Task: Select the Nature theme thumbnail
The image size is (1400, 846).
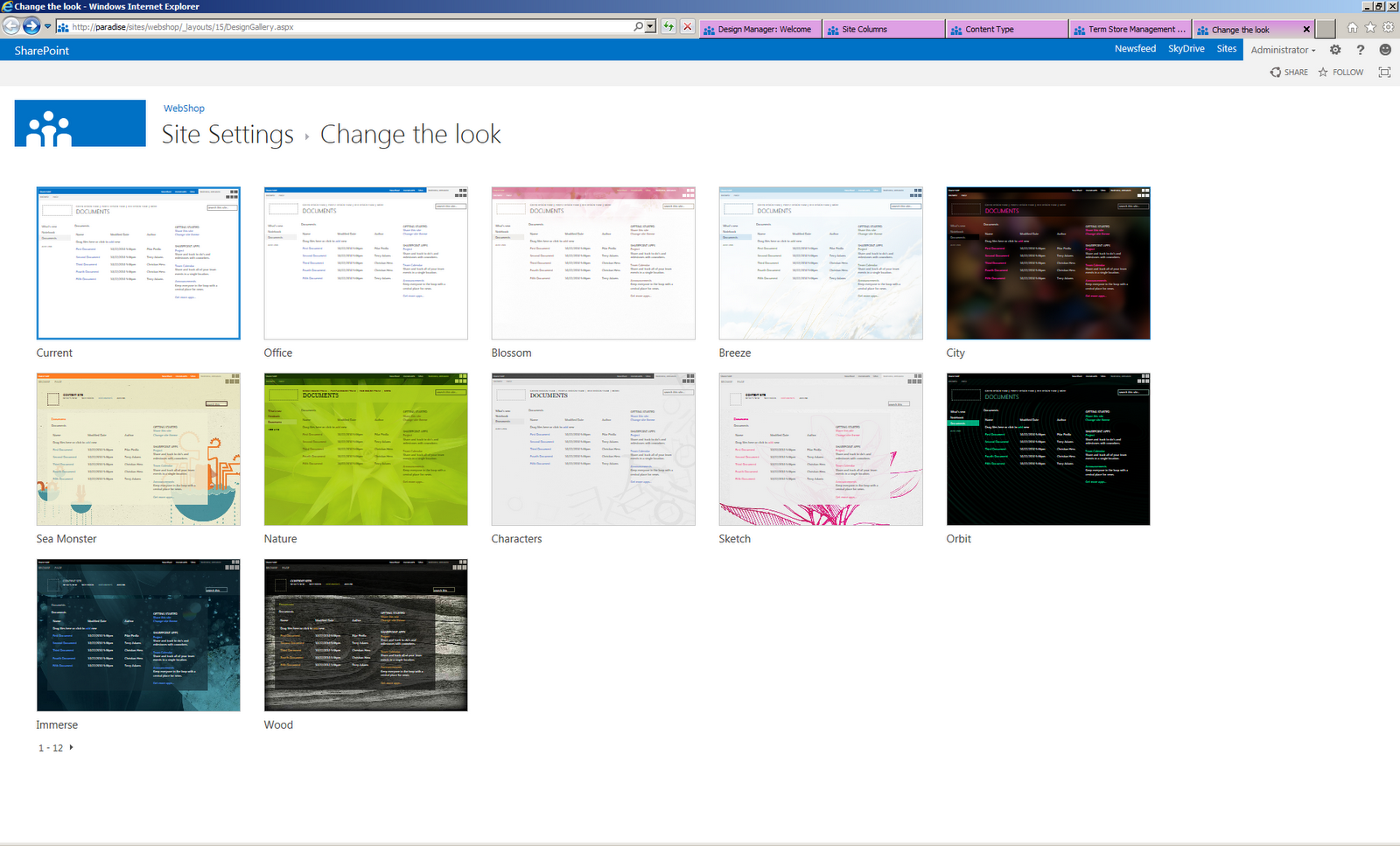Action: (366, 449)
